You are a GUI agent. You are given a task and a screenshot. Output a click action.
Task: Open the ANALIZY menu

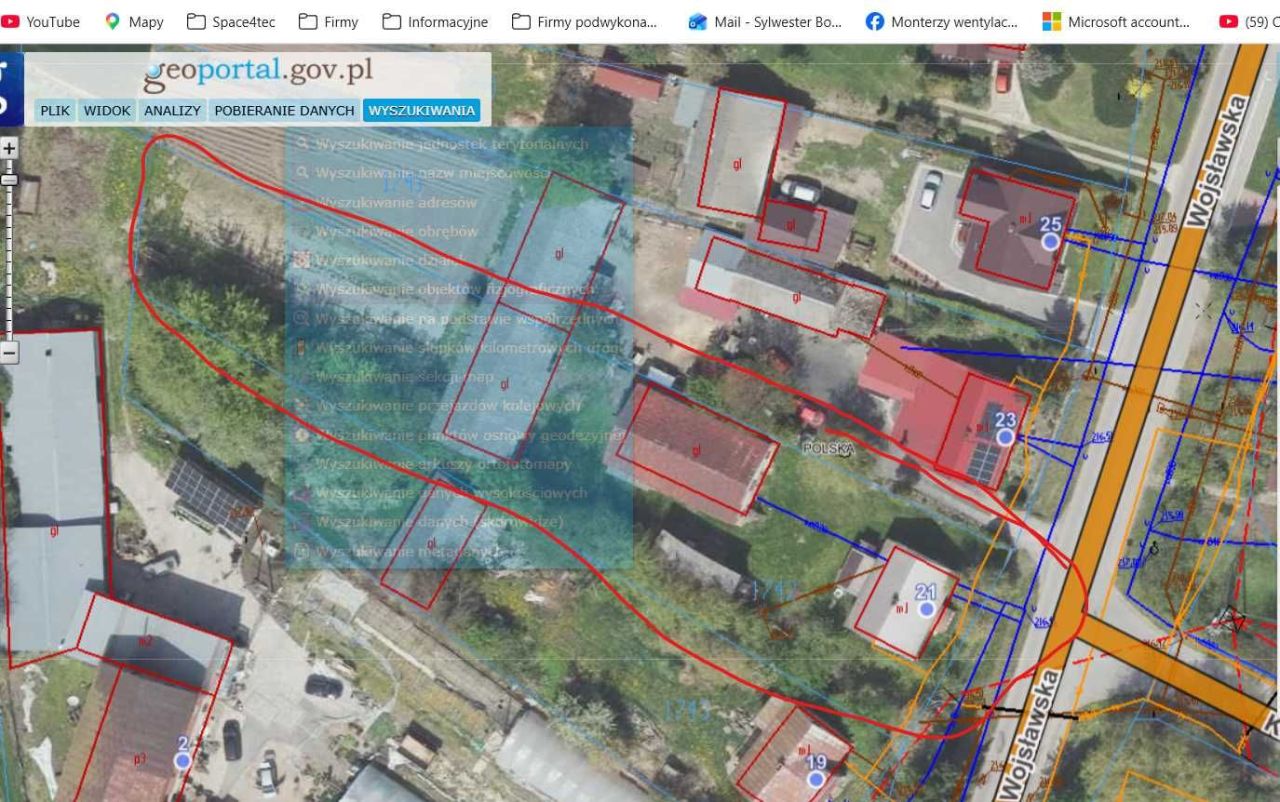pyautogui.click(x=172, y=110)
